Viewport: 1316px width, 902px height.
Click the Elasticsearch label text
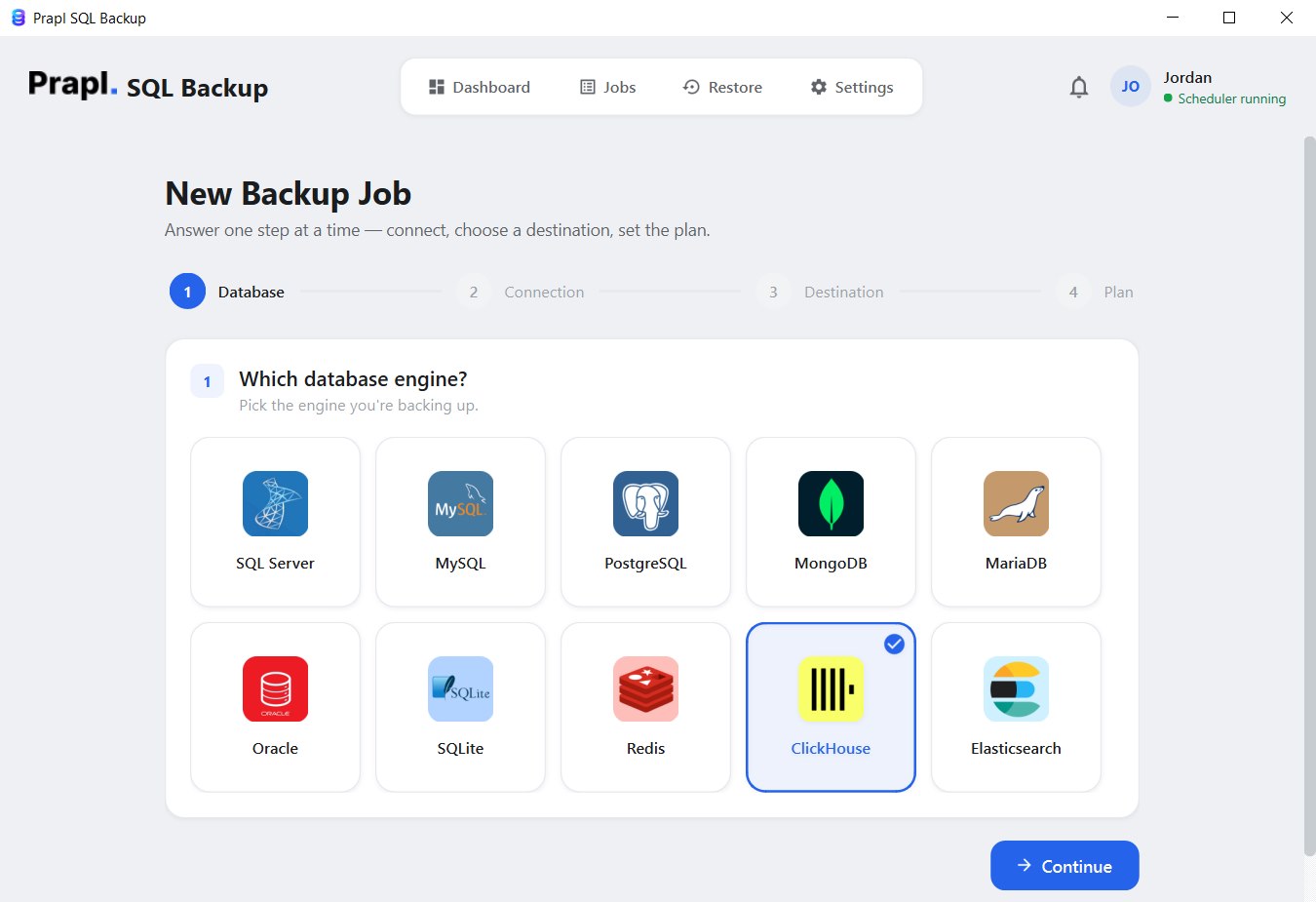click(1016, 749)
